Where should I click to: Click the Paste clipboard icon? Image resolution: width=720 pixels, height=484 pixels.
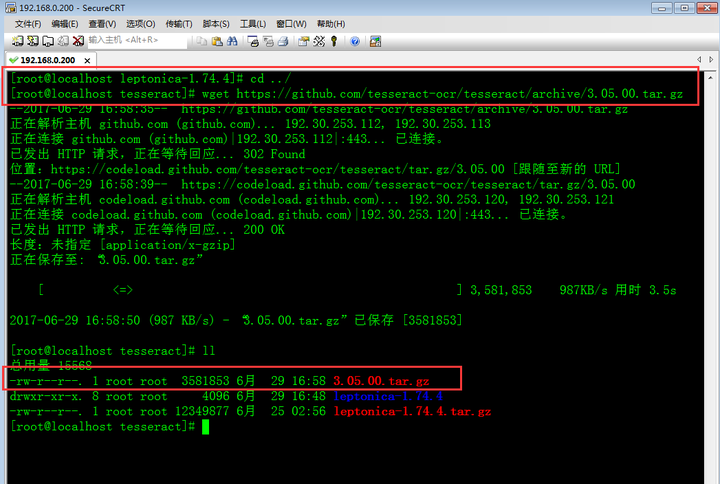(217, 41)
